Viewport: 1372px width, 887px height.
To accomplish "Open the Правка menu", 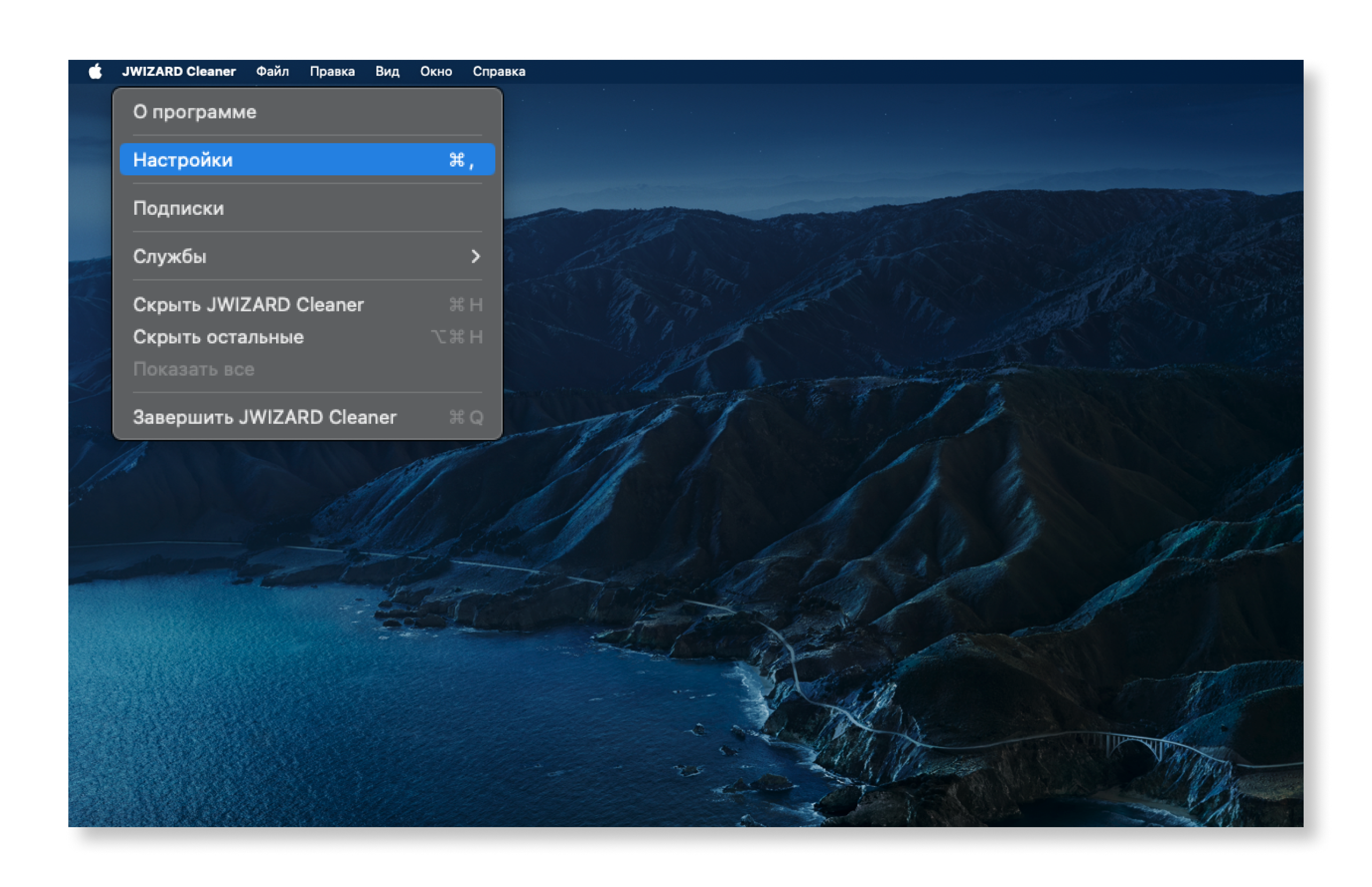I will [x=332, y=72].
